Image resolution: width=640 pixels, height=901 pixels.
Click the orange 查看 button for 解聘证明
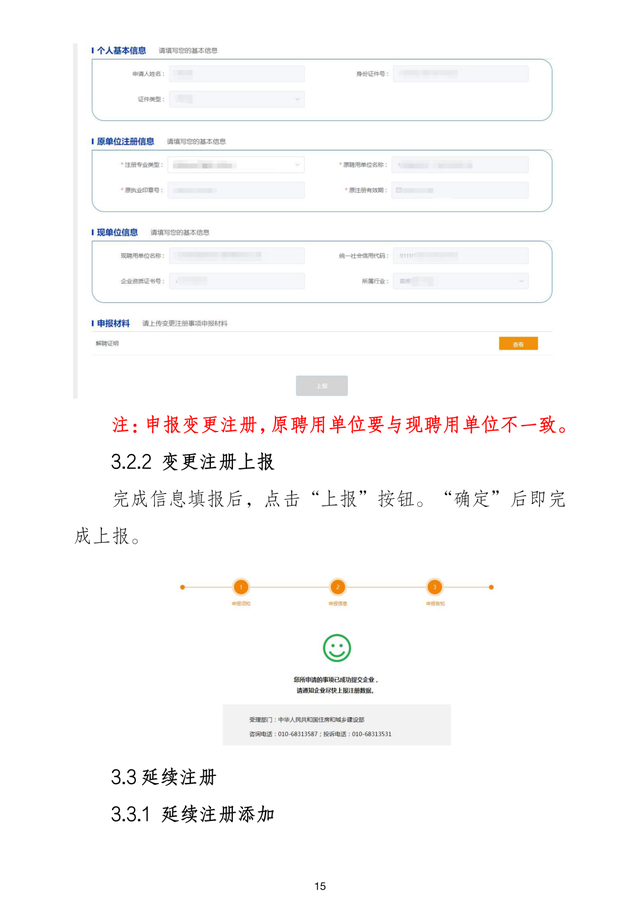tap(518, 344)
